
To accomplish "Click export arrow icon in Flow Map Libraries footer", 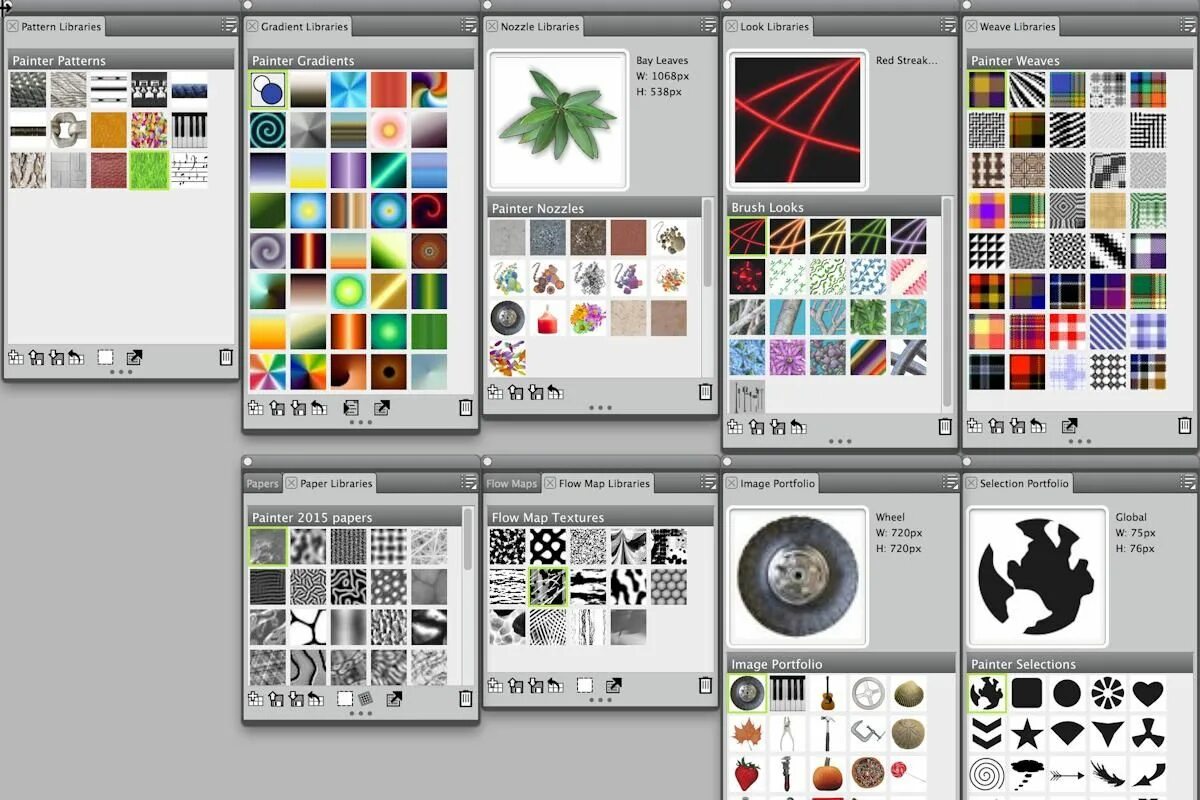I will [613, 685].
